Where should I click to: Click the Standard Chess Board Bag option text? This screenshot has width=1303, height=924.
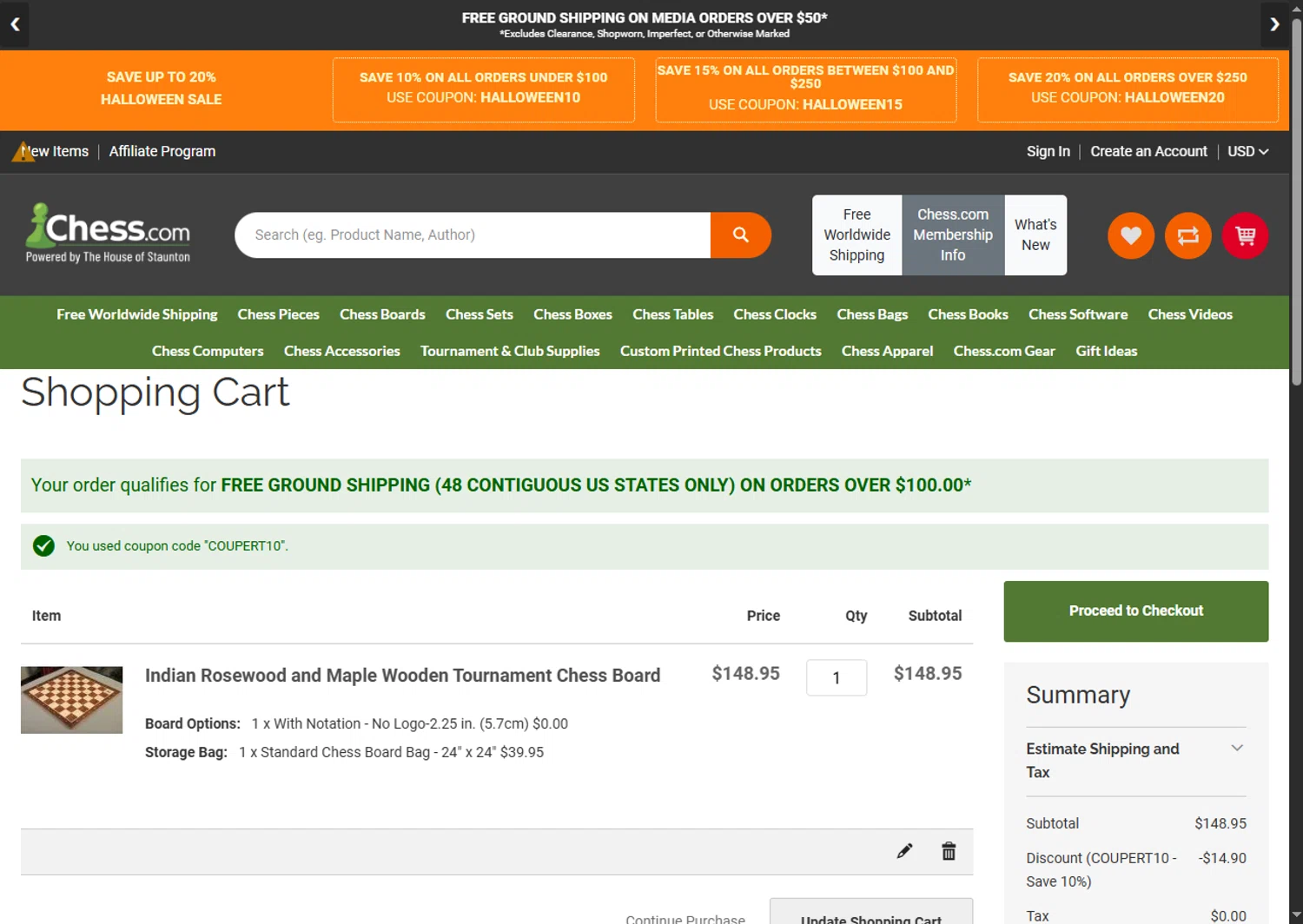tap(391, 752)
